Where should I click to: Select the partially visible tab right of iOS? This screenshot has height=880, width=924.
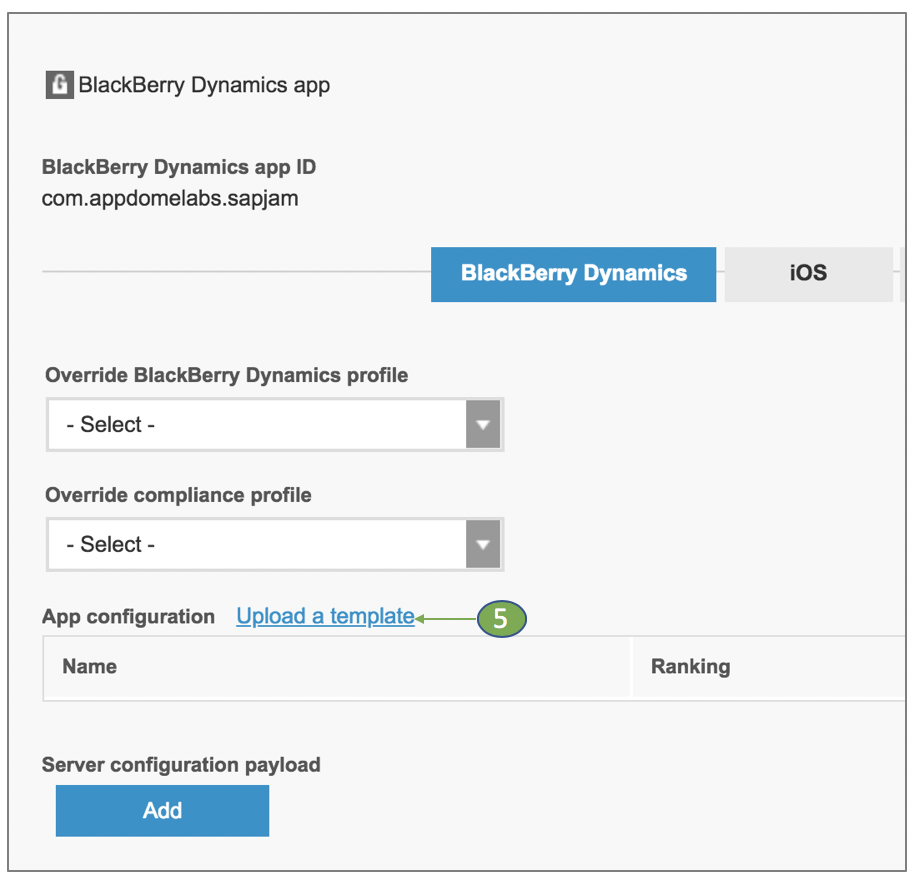pyautogui.click(x=903, y=274)
